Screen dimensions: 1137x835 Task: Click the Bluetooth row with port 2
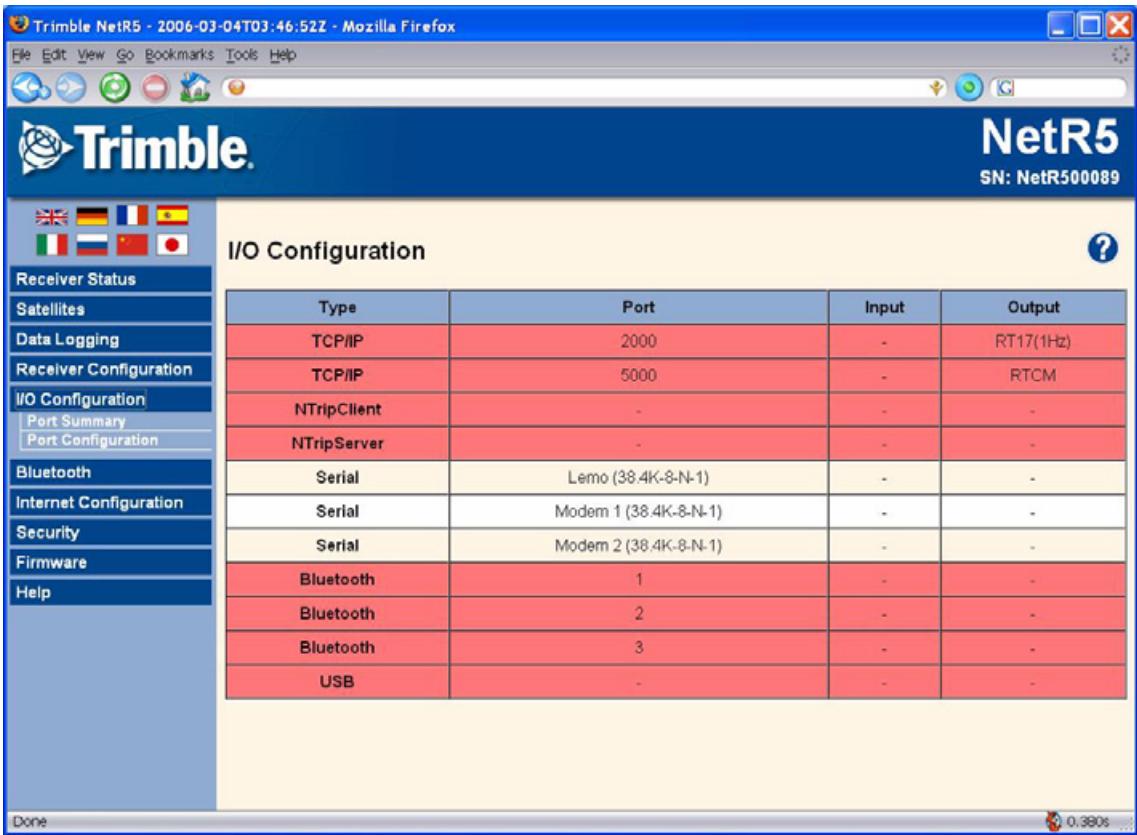tap(676, 614)
